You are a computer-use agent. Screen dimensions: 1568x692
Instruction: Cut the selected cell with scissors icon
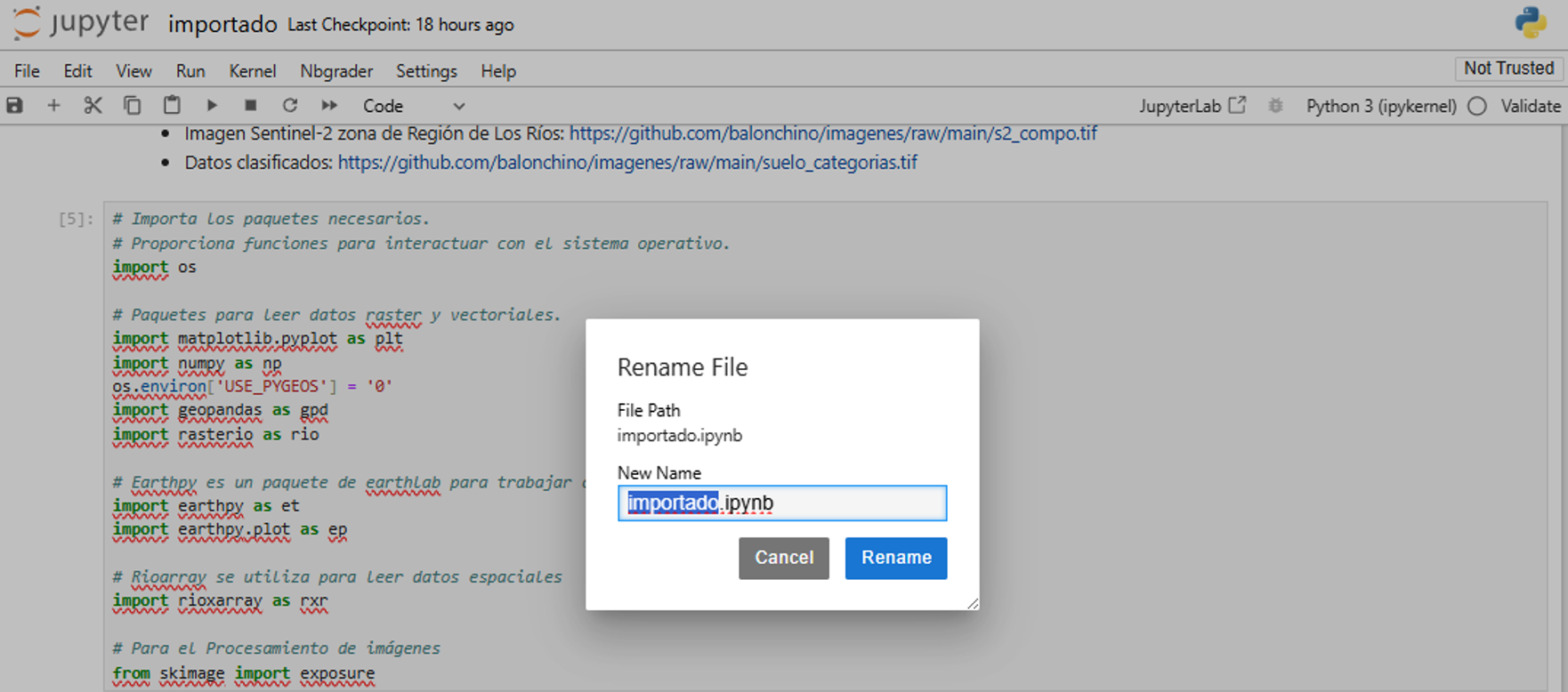click(x=93, y=106)
